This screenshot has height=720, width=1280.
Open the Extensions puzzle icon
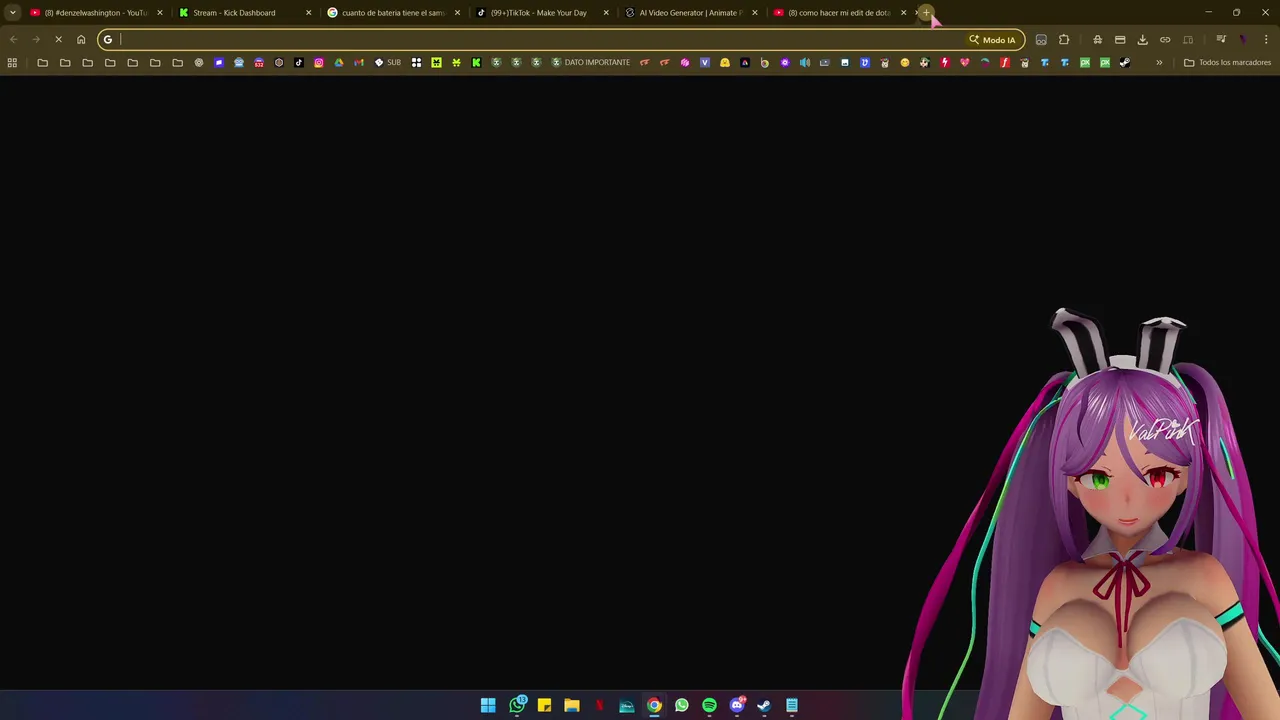coord(1064,40)
